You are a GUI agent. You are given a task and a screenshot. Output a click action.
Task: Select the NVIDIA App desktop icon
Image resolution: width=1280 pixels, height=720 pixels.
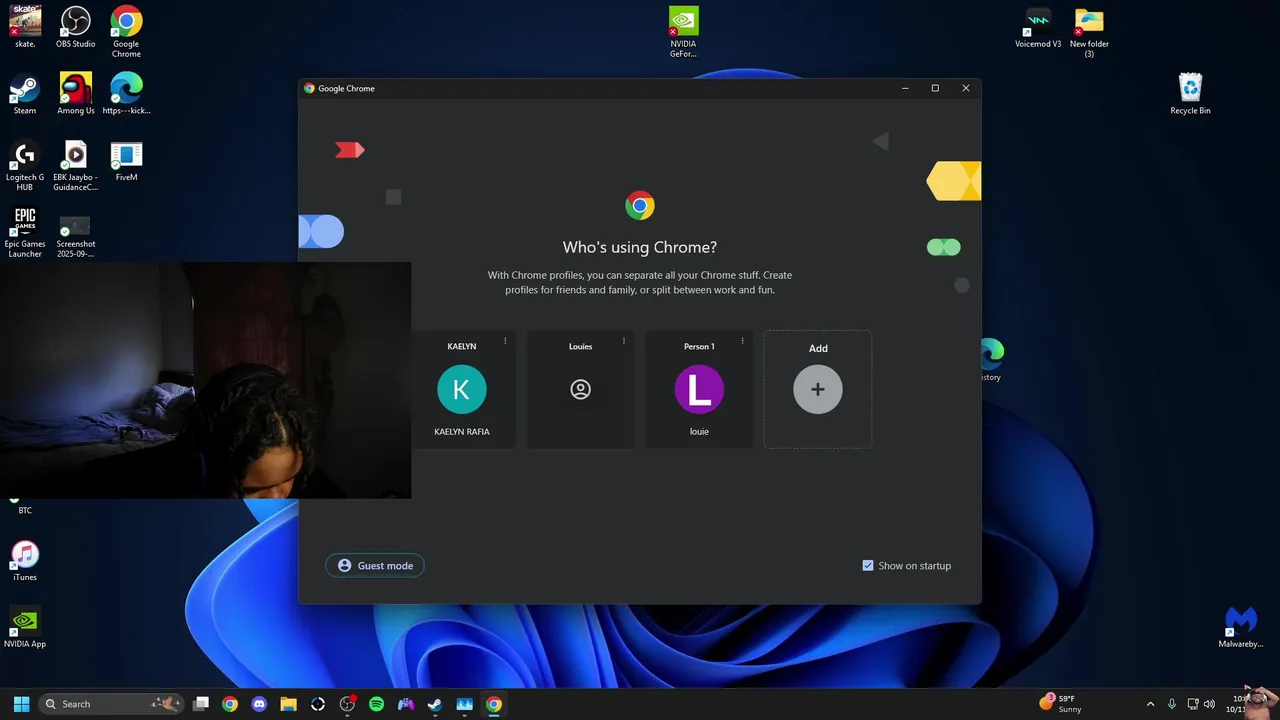pos(25,627)
